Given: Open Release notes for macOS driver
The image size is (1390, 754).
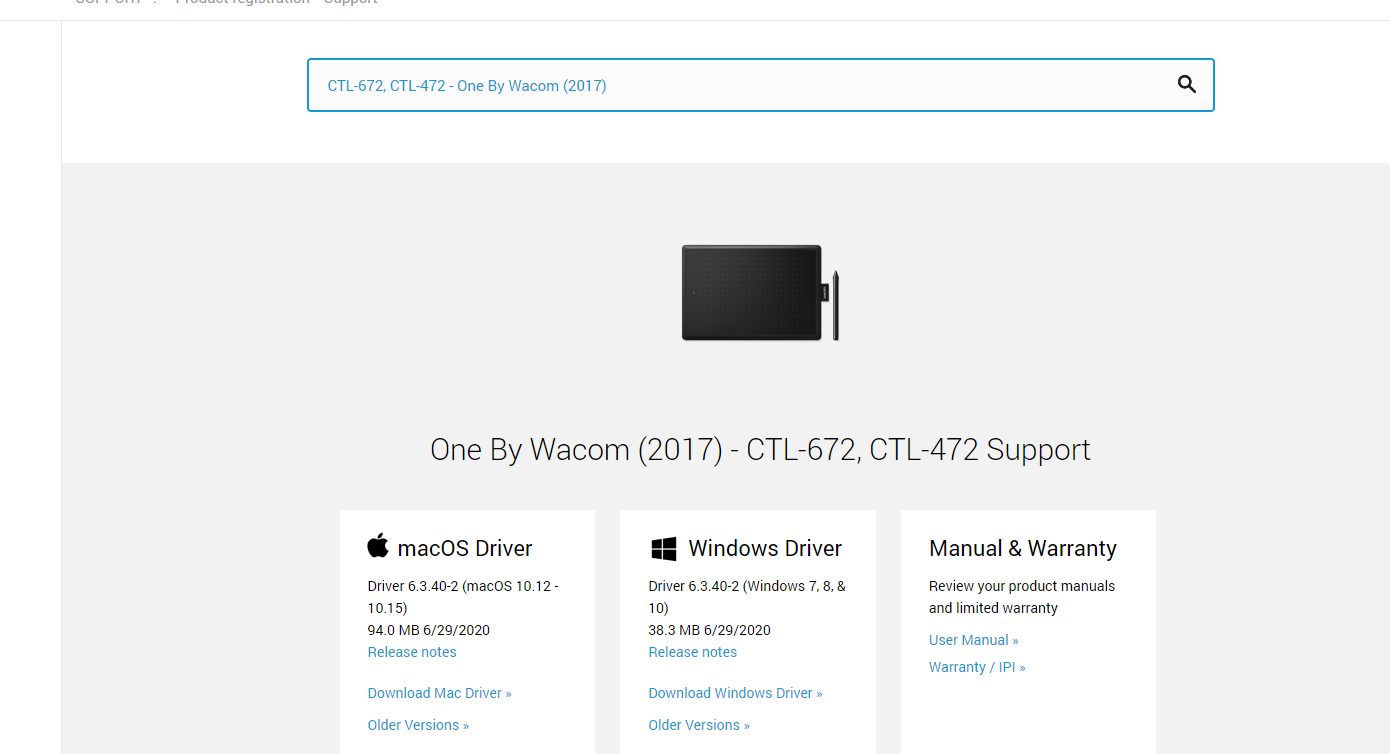Looking at the screenshot, I should (x=412, y=652).
